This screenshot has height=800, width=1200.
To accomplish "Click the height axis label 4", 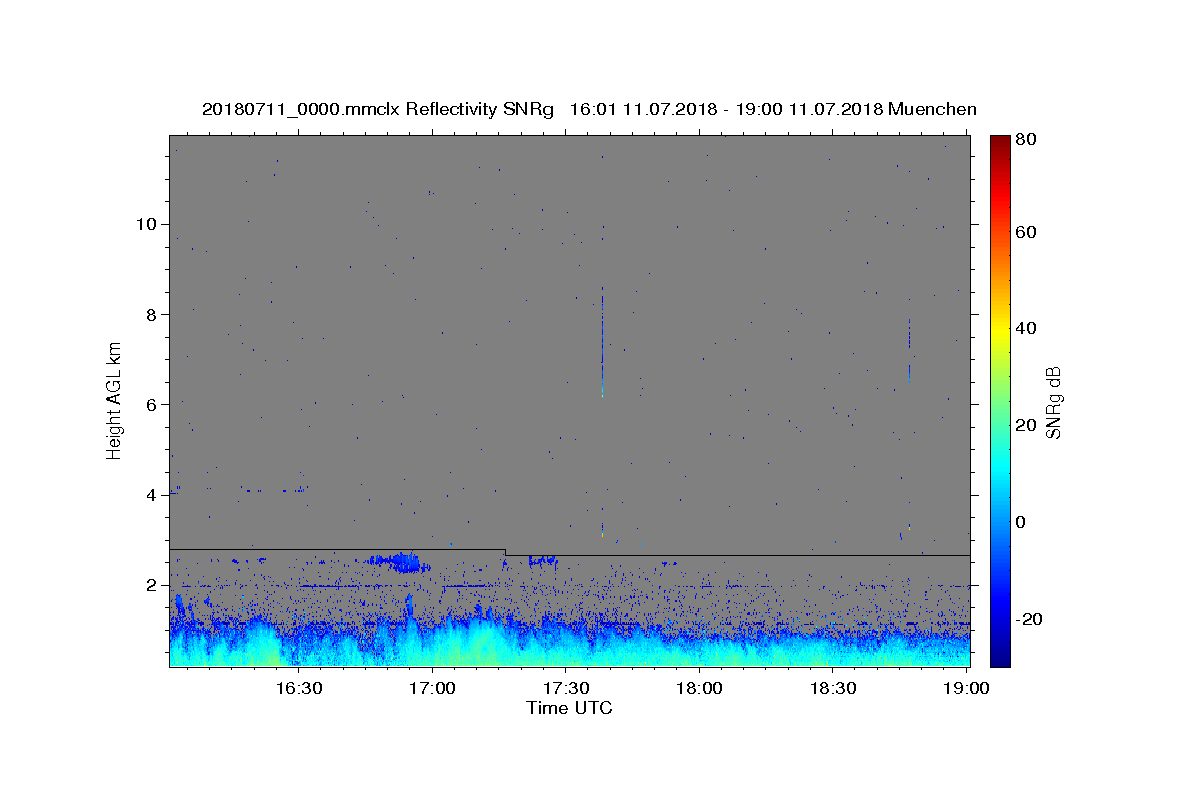I will [153, 495].
